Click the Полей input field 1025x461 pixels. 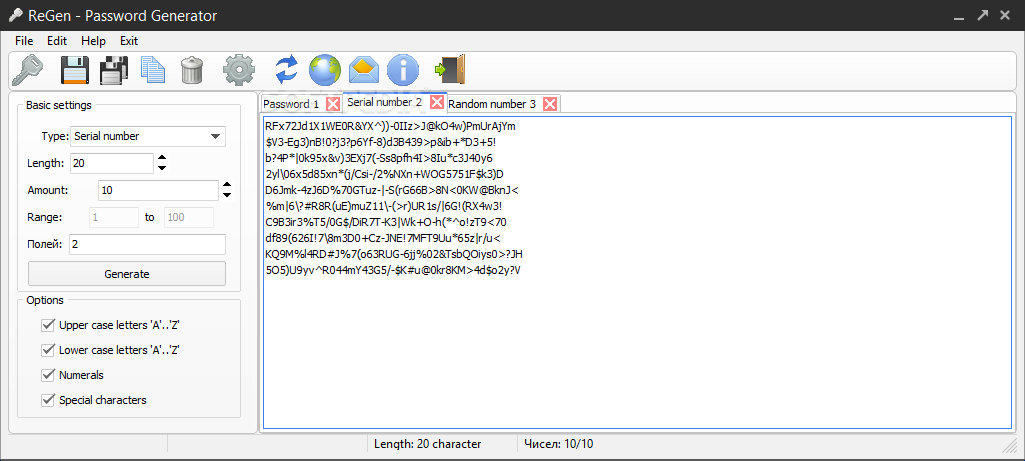click(147, 245)
